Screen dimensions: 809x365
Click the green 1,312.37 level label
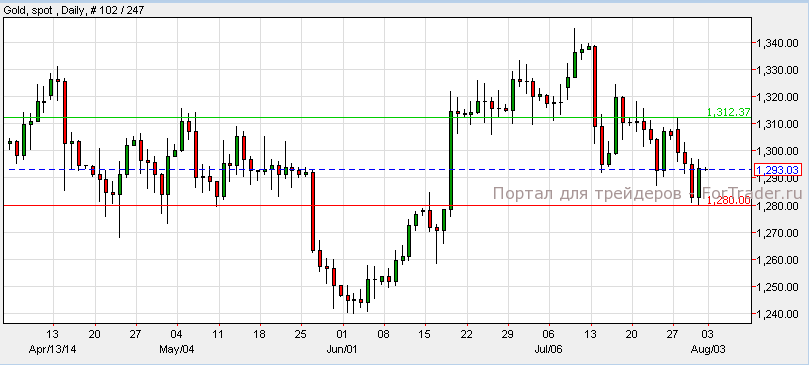(x=729, y=112)
